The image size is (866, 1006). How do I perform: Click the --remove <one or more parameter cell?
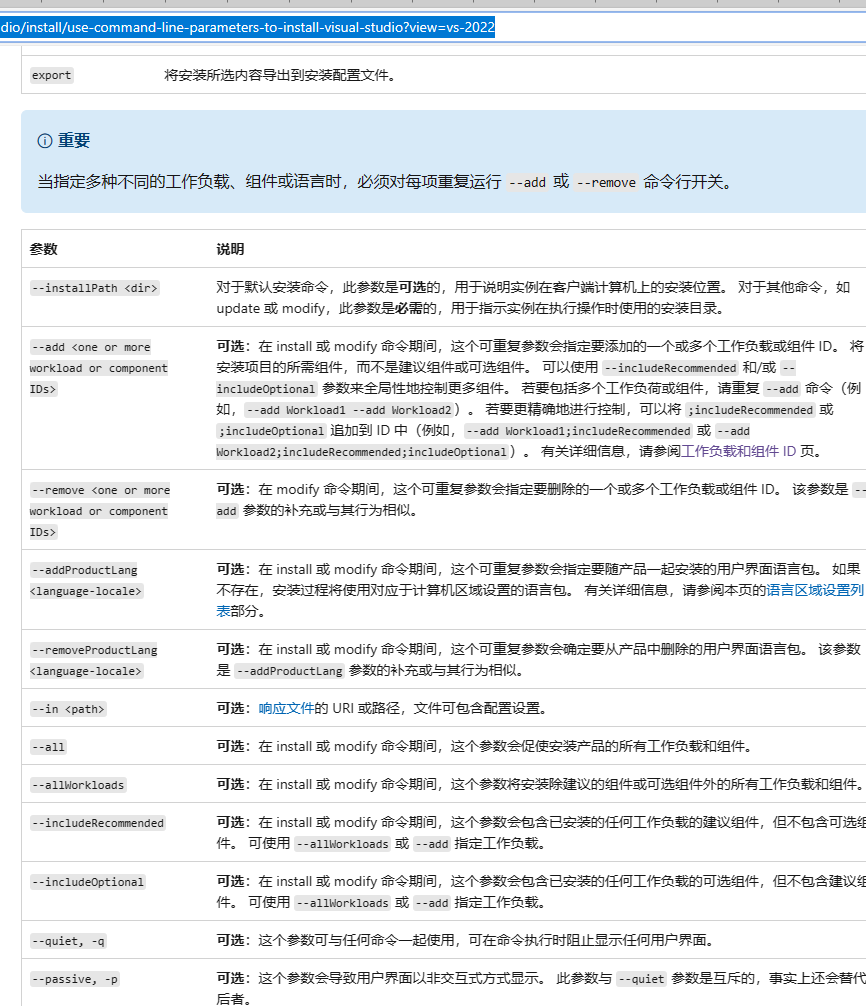(99, 511)
